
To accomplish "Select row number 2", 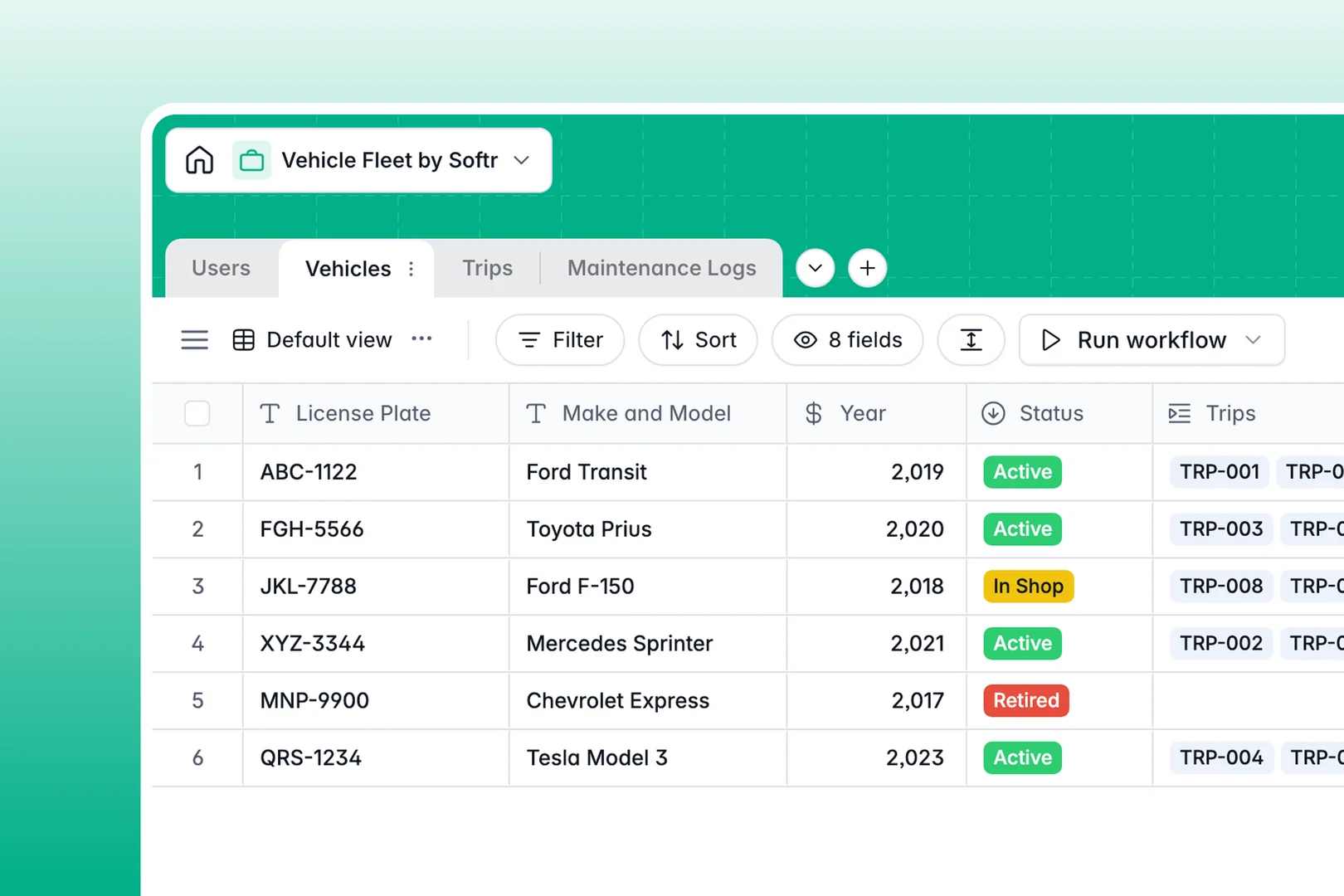I will 197,529.
